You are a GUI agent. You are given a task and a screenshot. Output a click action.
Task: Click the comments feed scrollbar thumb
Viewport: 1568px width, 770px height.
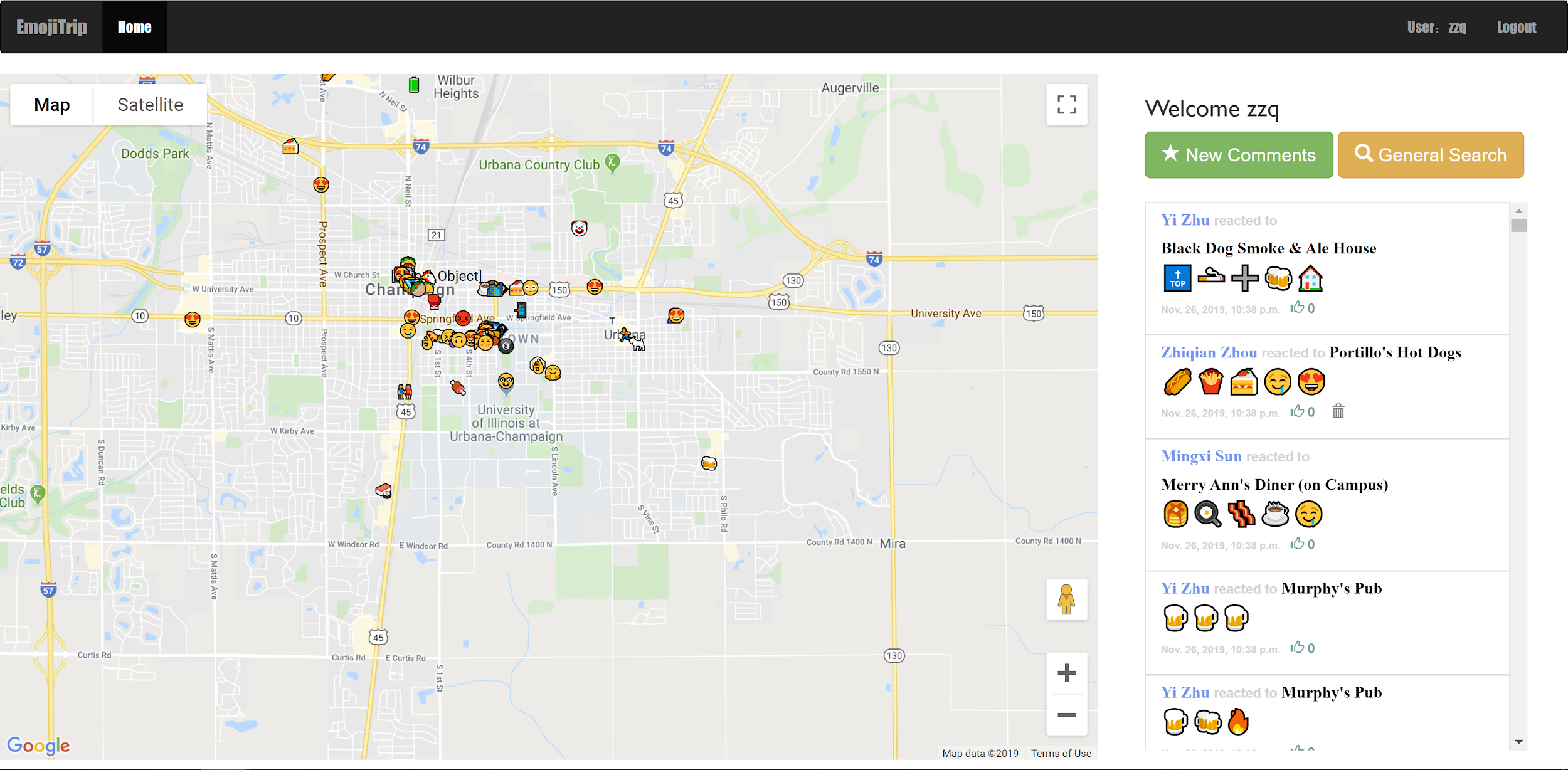(1518, 225)
